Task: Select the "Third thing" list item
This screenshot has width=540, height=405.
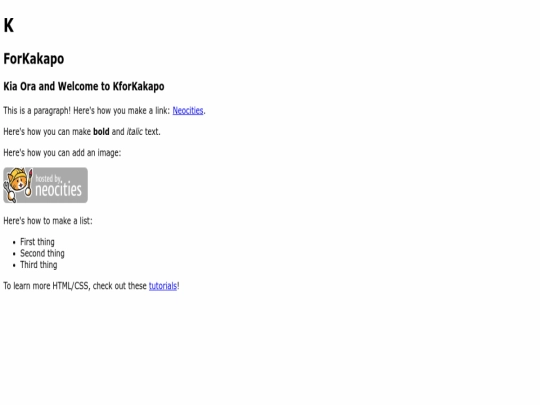Action: point(39,265)
